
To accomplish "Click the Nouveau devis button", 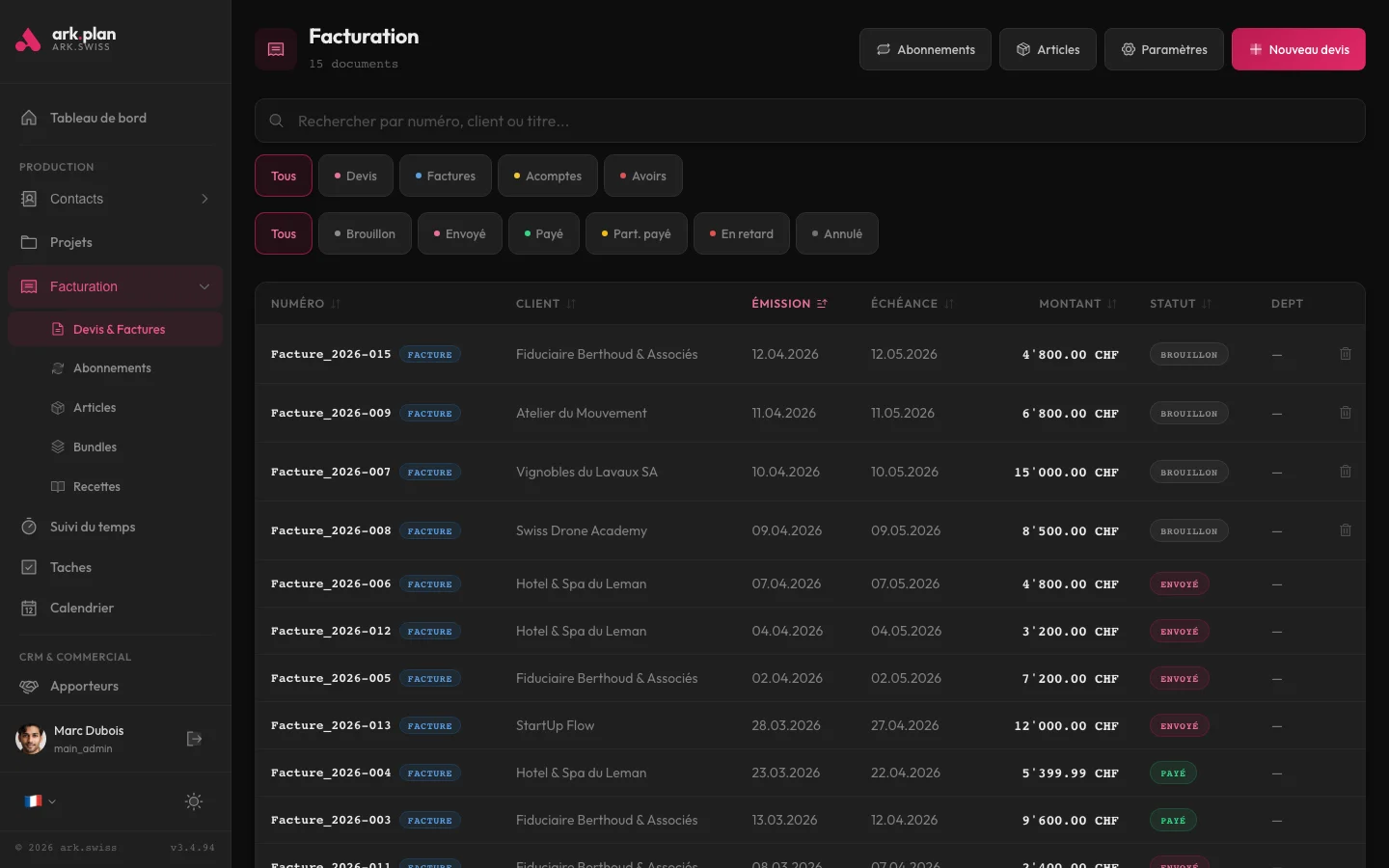I will coord(1298,48).
